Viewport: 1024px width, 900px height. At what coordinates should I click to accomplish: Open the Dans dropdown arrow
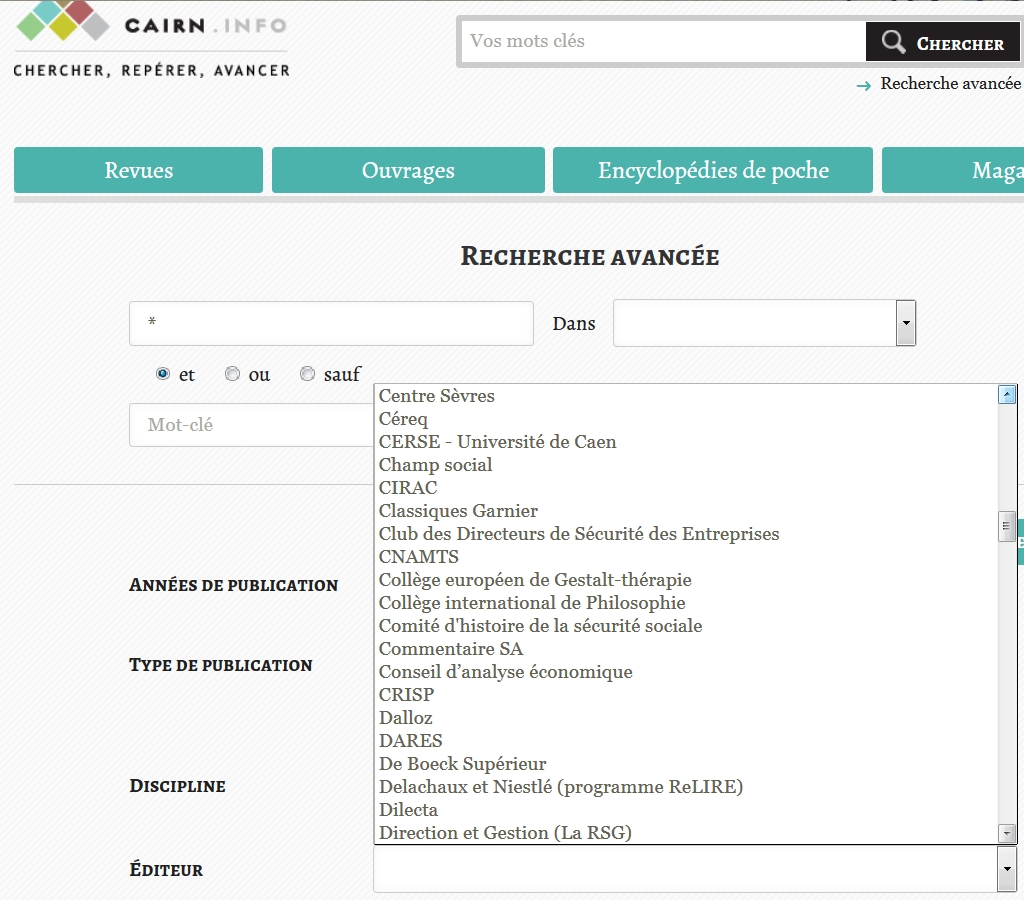906,323
